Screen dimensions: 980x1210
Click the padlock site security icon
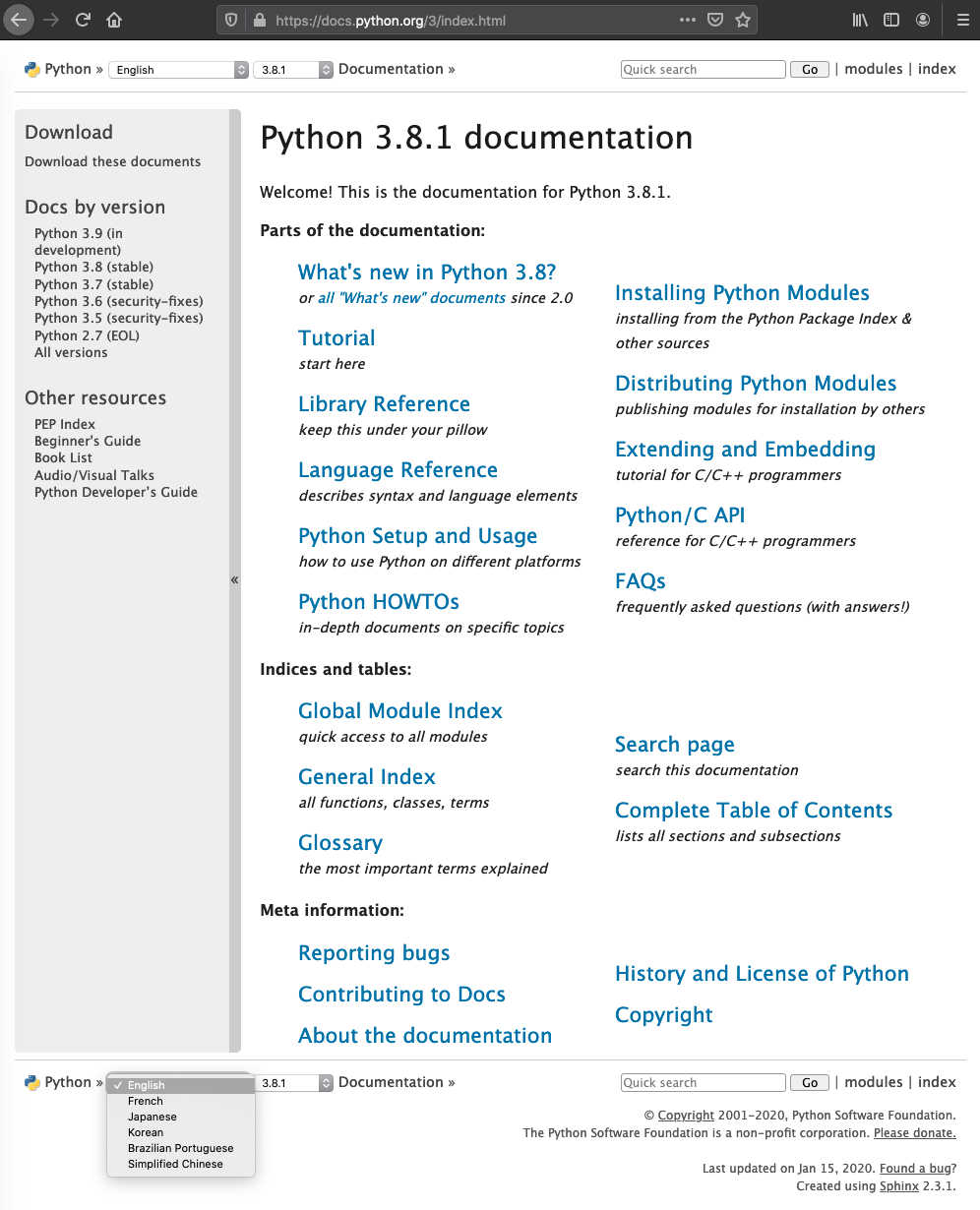click(x=260, y=20)
